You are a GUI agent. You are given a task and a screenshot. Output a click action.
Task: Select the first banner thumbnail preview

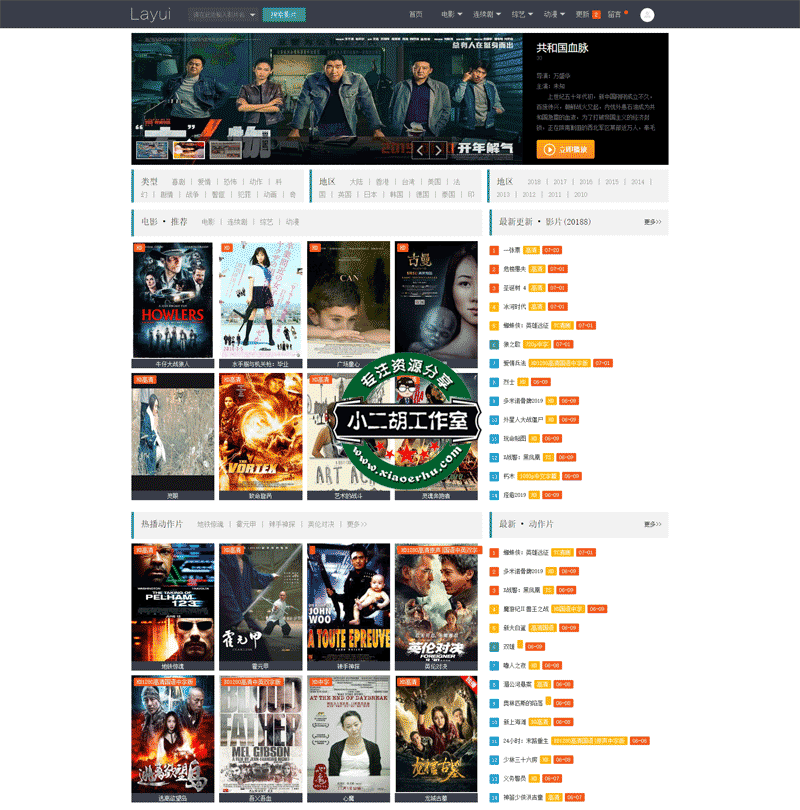[151, 150]
